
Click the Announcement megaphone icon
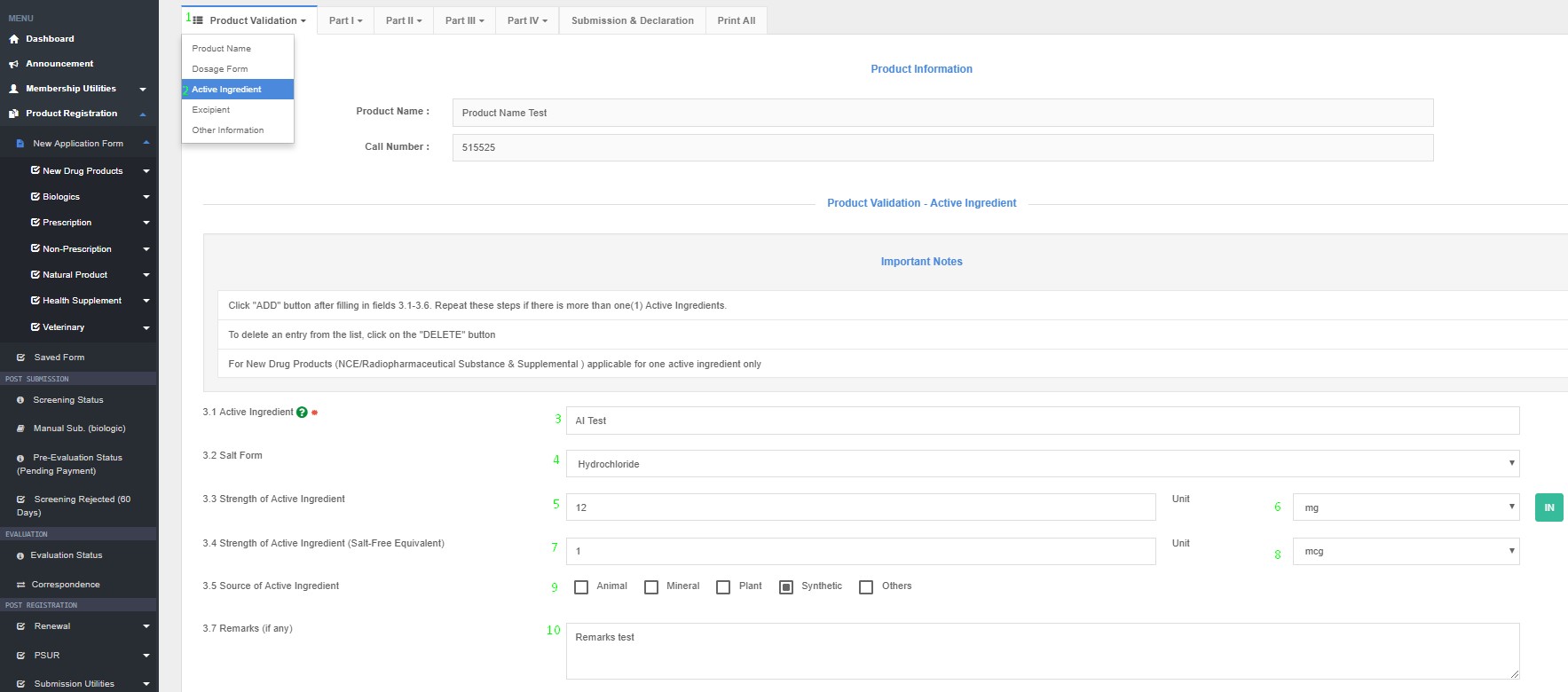coord(13,64)
